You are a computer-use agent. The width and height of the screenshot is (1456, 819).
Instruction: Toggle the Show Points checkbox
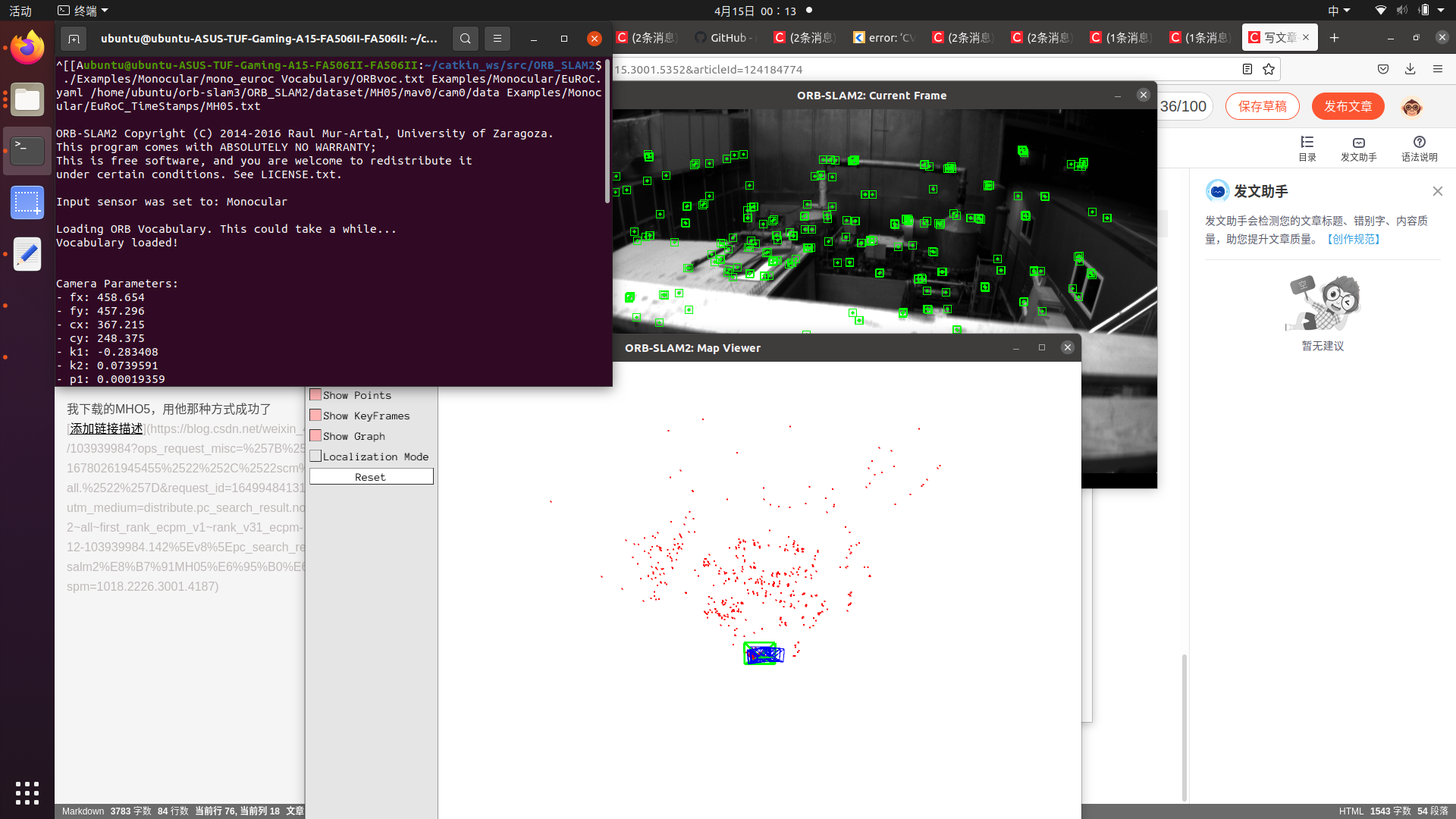(315, 395)
